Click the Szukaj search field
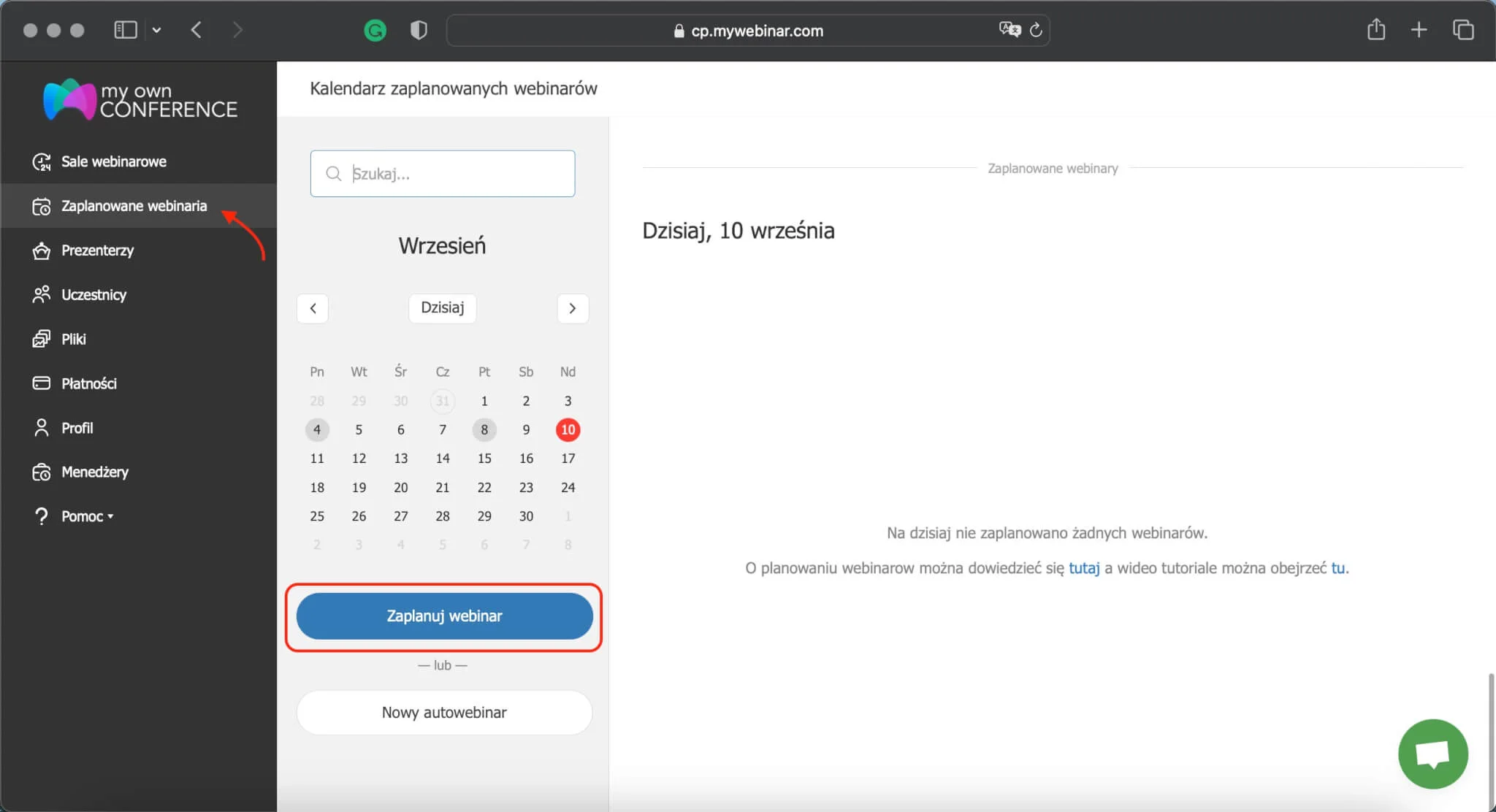 click(x=442, y=173)
